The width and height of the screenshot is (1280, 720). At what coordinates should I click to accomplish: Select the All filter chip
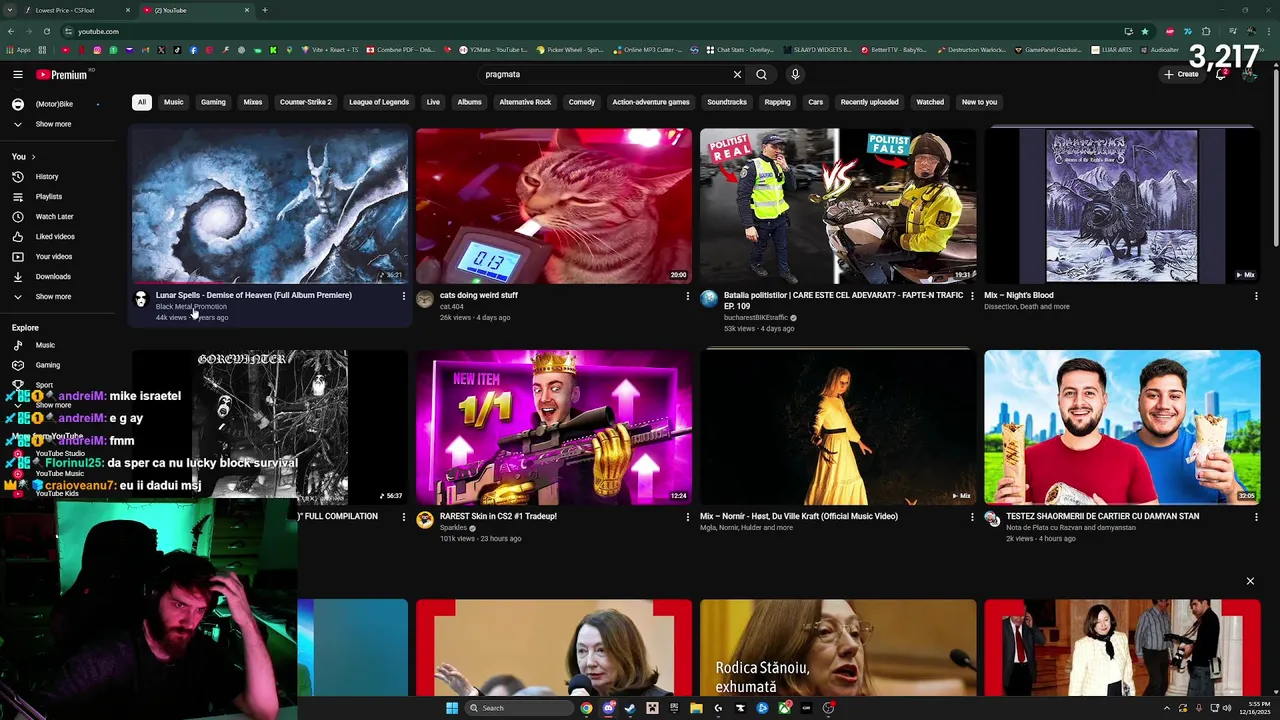[142, 102]
